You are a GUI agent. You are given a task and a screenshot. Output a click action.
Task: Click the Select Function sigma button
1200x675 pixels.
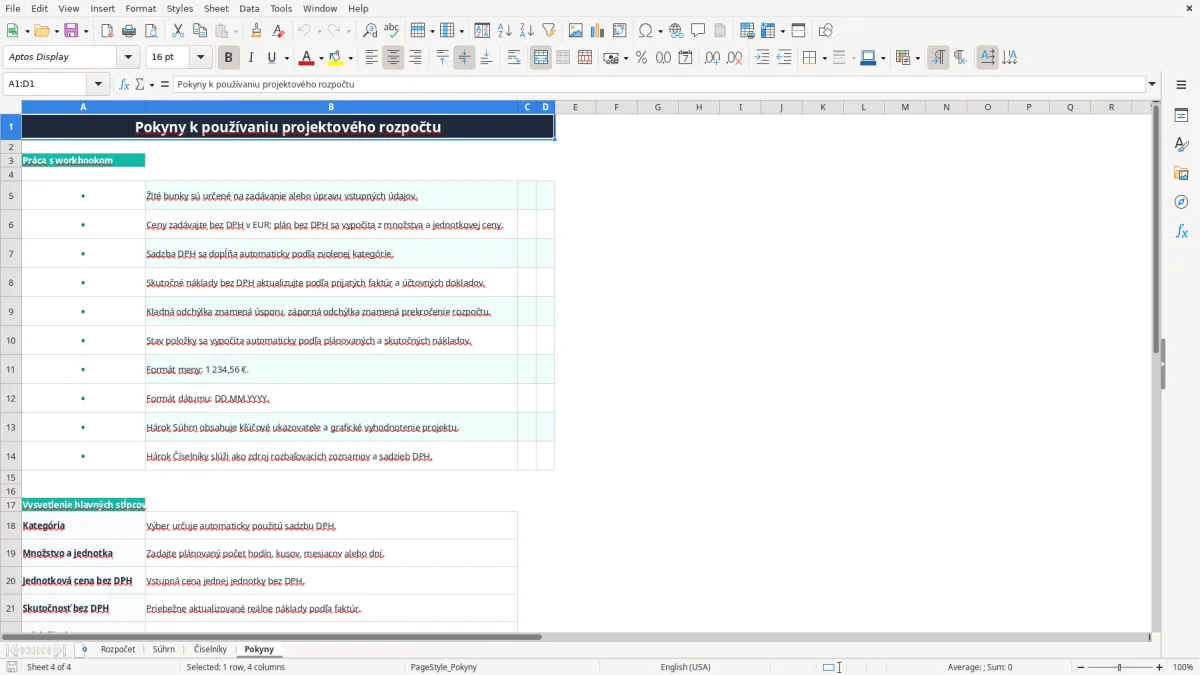139,84
